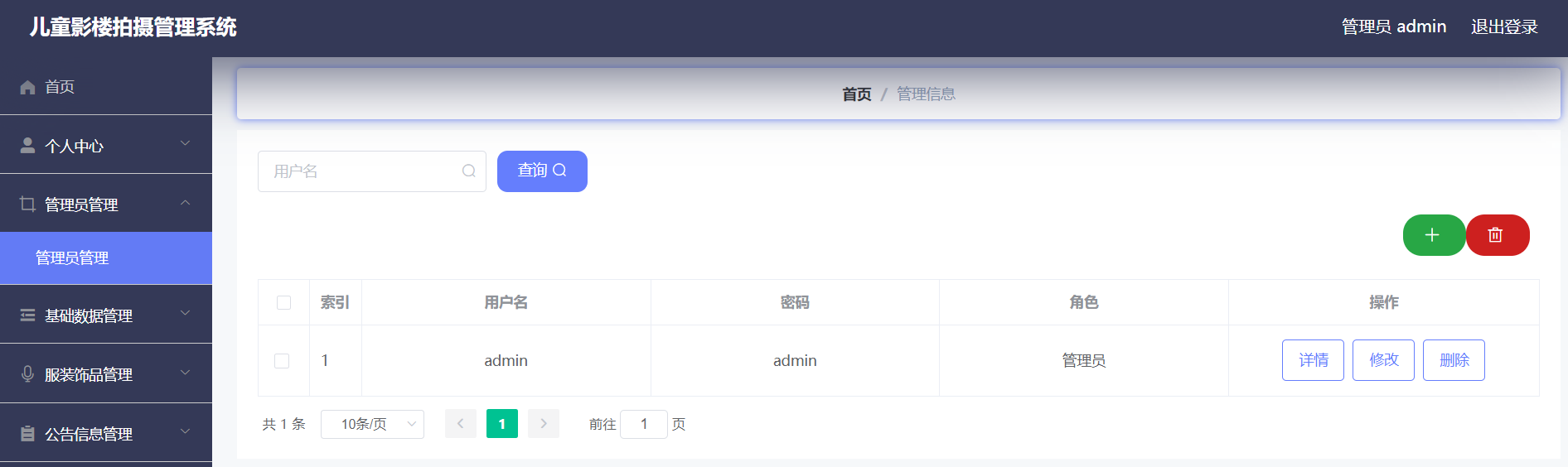Click 管理员 admin label in top bar
1568x467 pixels.
pos(1394,26)
